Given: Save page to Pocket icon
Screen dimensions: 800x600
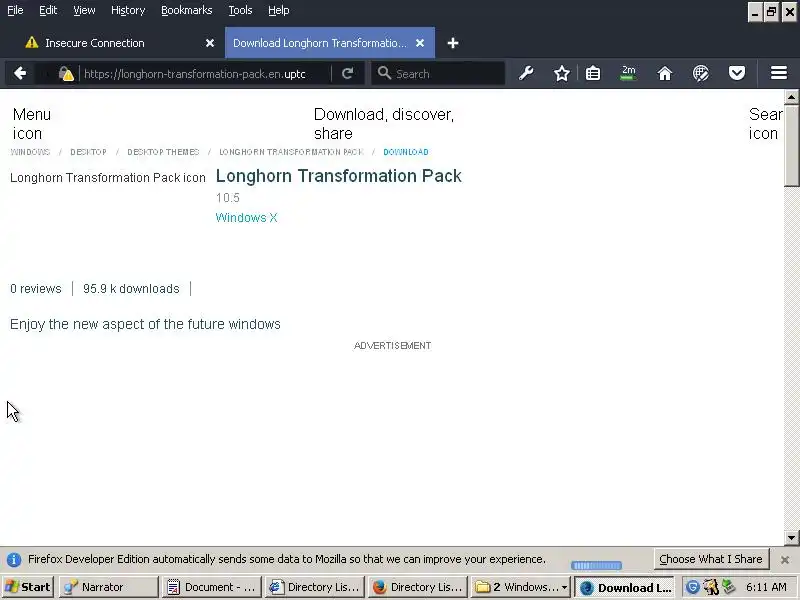Looking at the screenshot, I should [736, 73].
